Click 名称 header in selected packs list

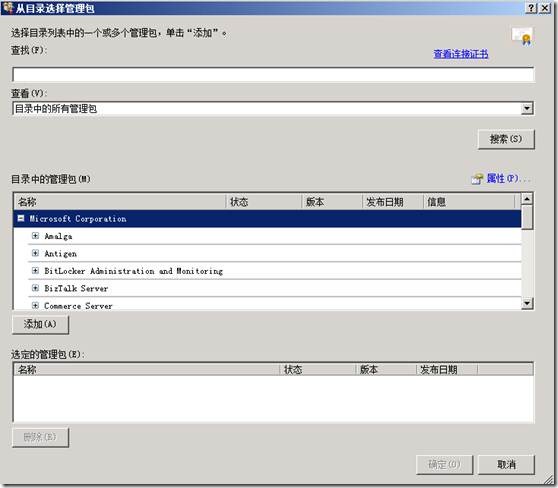tap(146, 369)
